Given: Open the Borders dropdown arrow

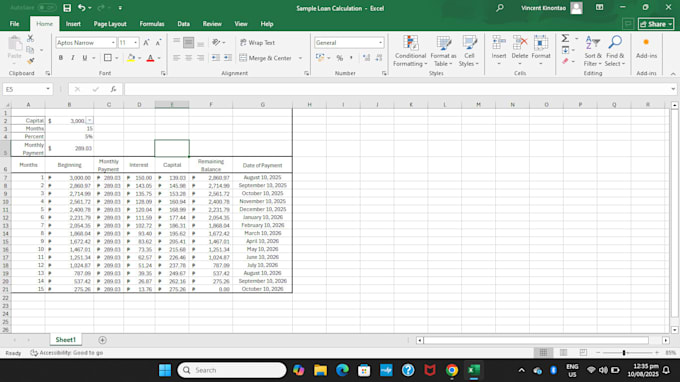Looking at the screenshot, I should tap(117, 58).
